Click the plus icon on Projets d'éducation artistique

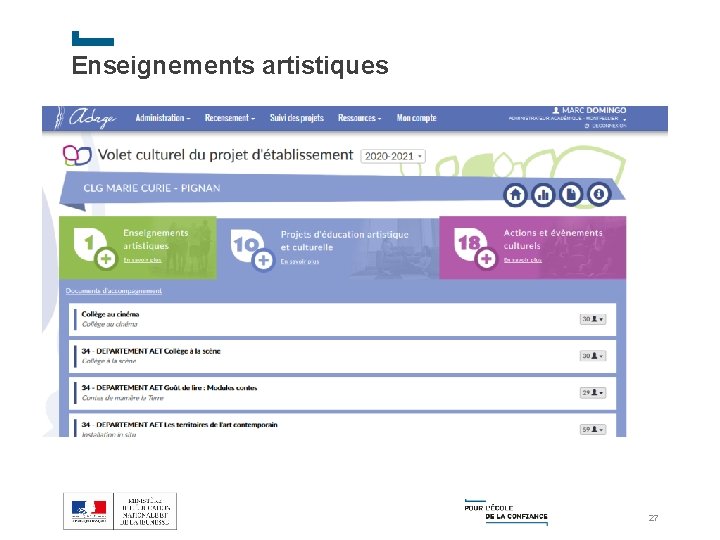pos(263,260)
